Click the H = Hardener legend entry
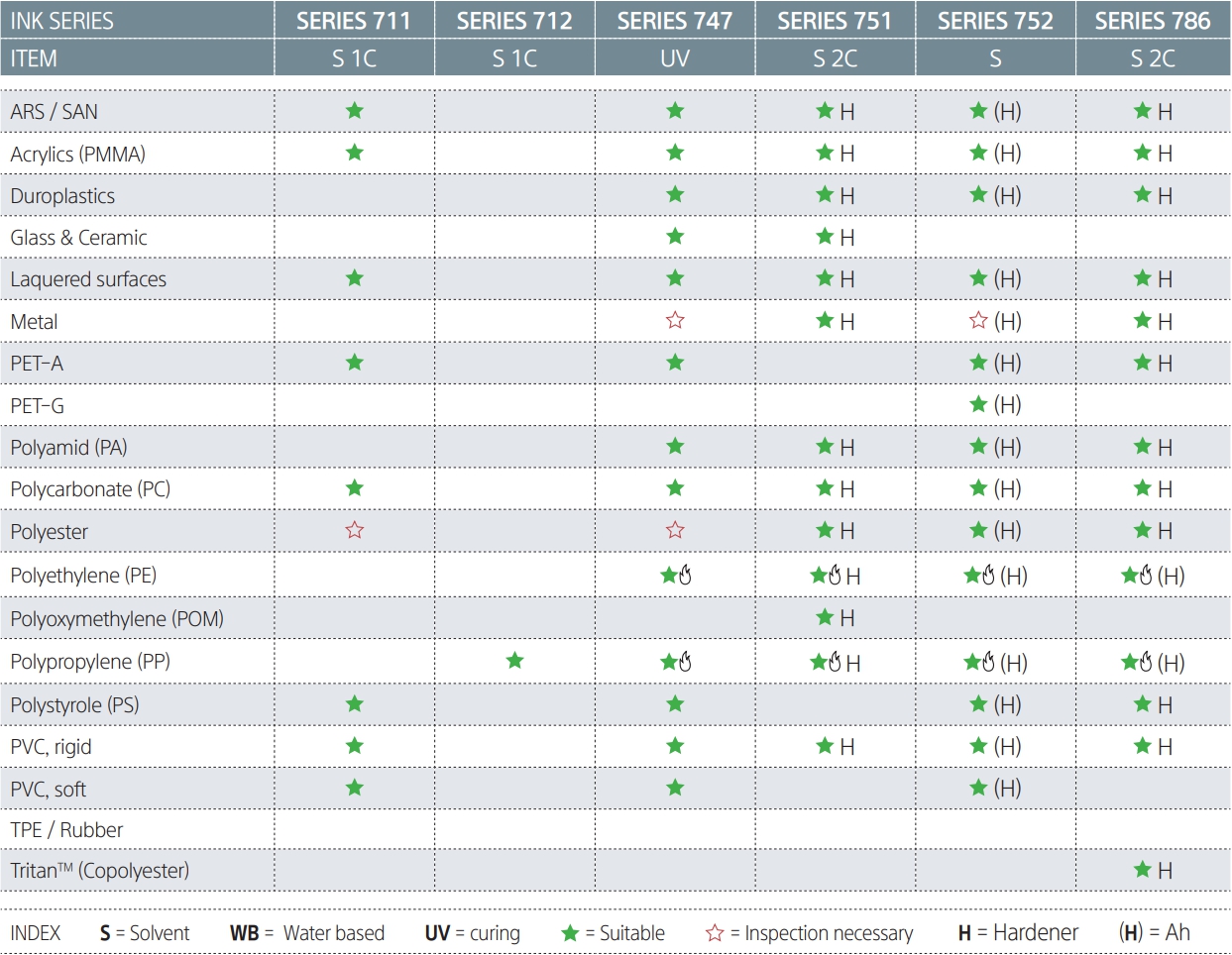This screenshot has height=955, width=1232. coord(1018,933)
